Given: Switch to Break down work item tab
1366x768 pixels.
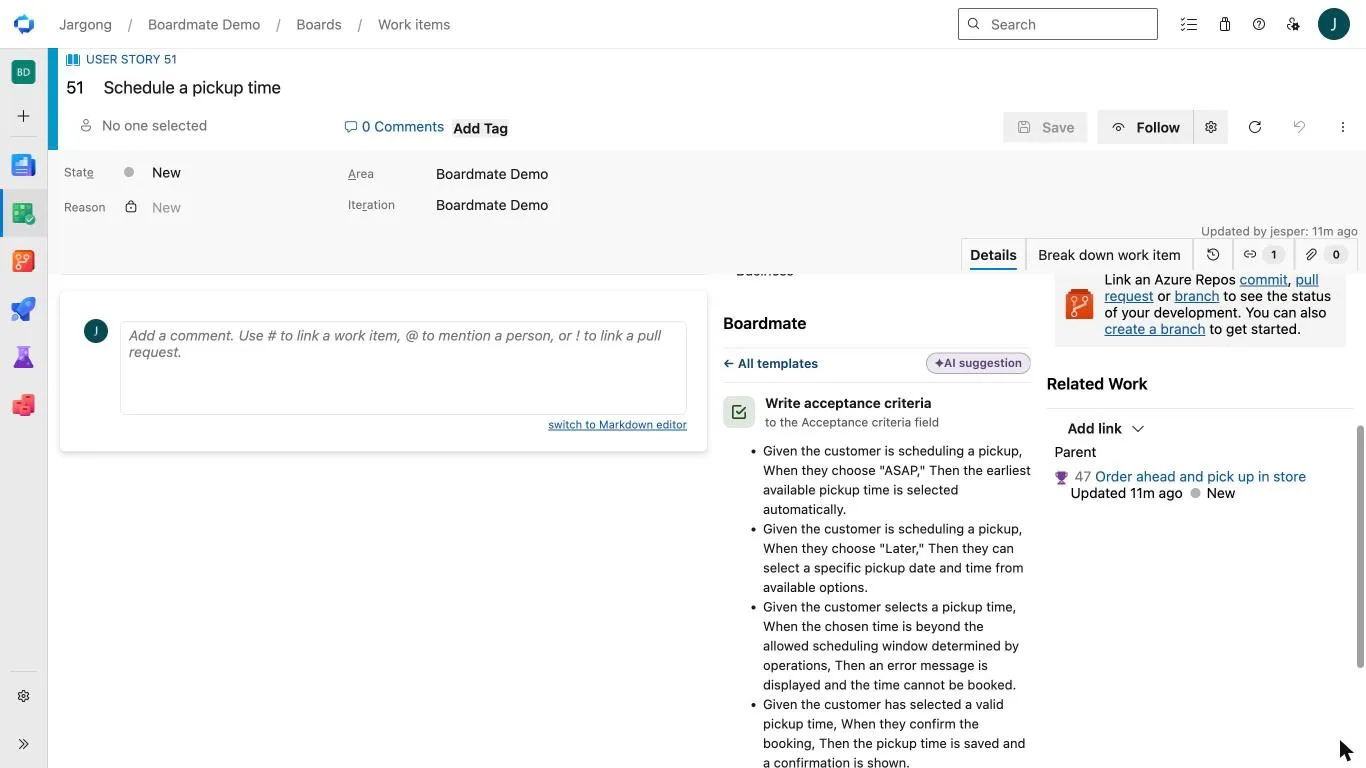Looking at the screenshot, I should [1109, 255].
